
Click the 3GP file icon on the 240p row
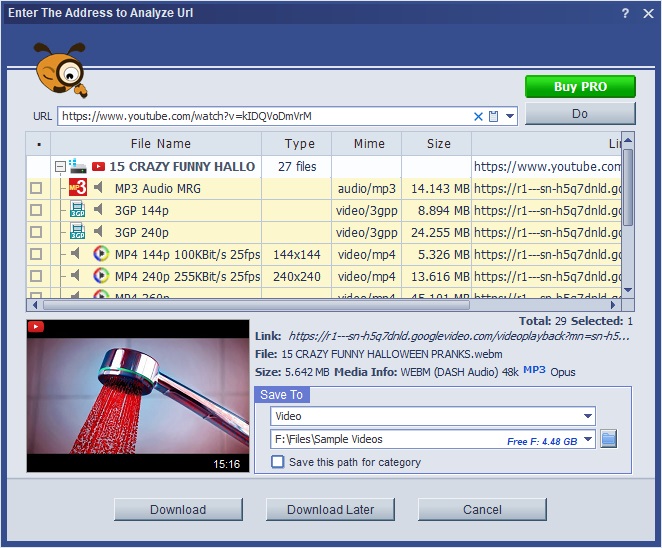[x=77, y=231]
